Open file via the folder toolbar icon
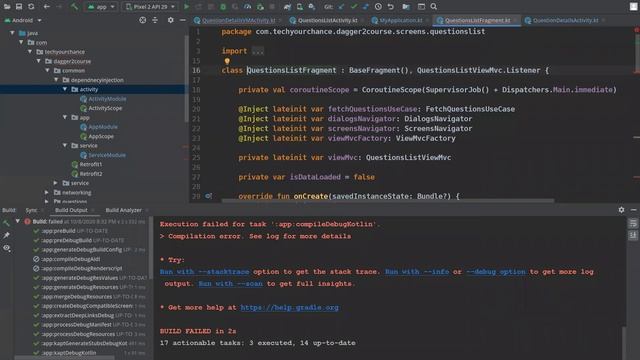 (x=7, y=7)
